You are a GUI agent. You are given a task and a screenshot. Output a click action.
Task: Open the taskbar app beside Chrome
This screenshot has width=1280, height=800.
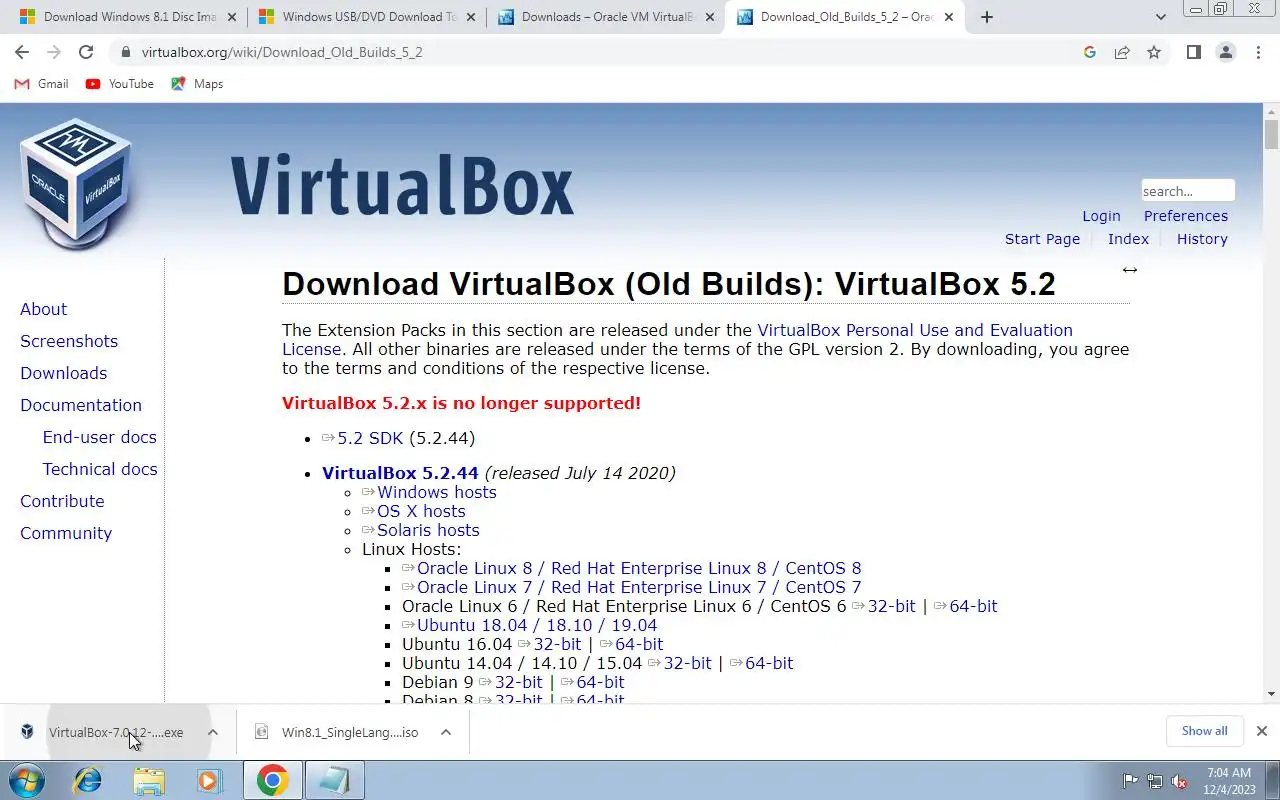(333, 780)
